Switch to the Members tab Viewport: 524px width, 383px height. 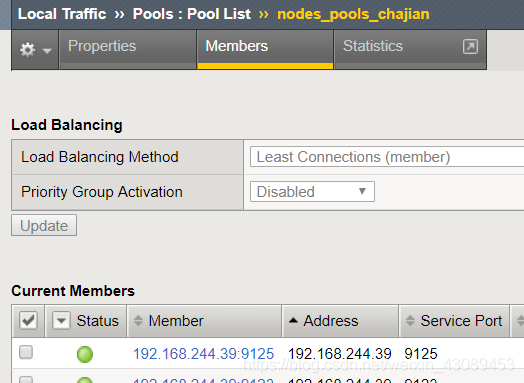point(265,49)
